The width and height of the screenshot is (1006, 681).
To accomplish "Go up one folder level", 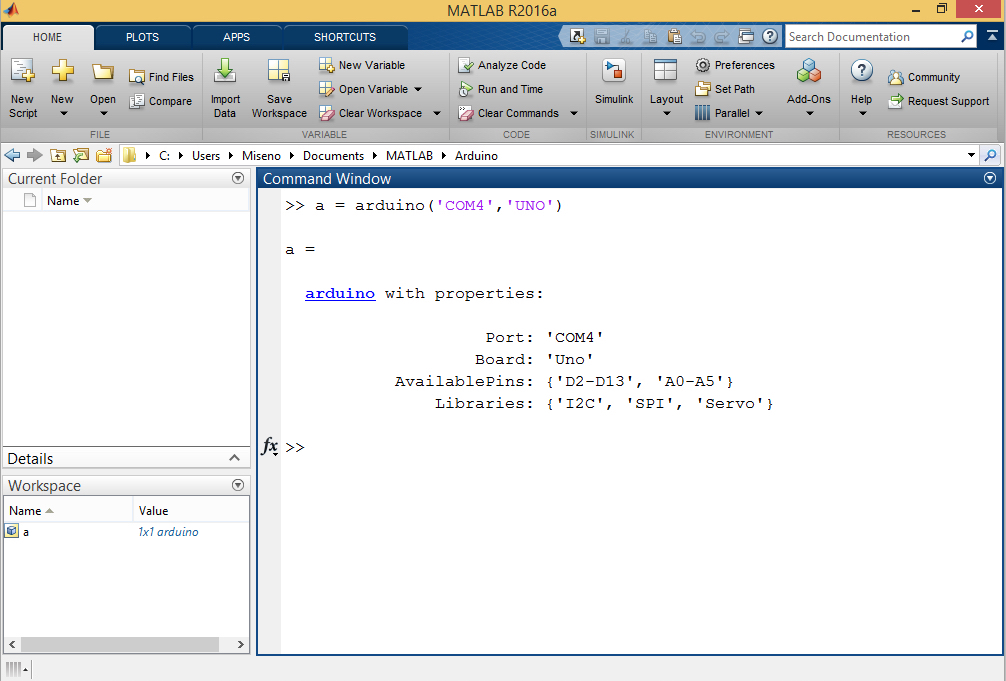I will pyautogui.click(x=58, y=155).
